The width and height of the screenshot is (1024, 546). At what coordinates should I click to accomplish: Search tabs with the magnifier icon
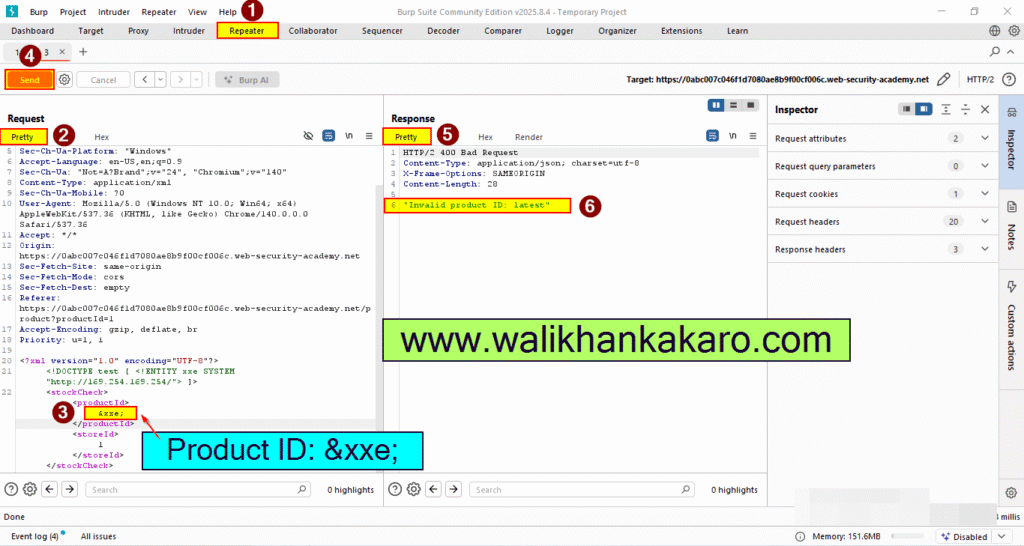coord(995,52)
